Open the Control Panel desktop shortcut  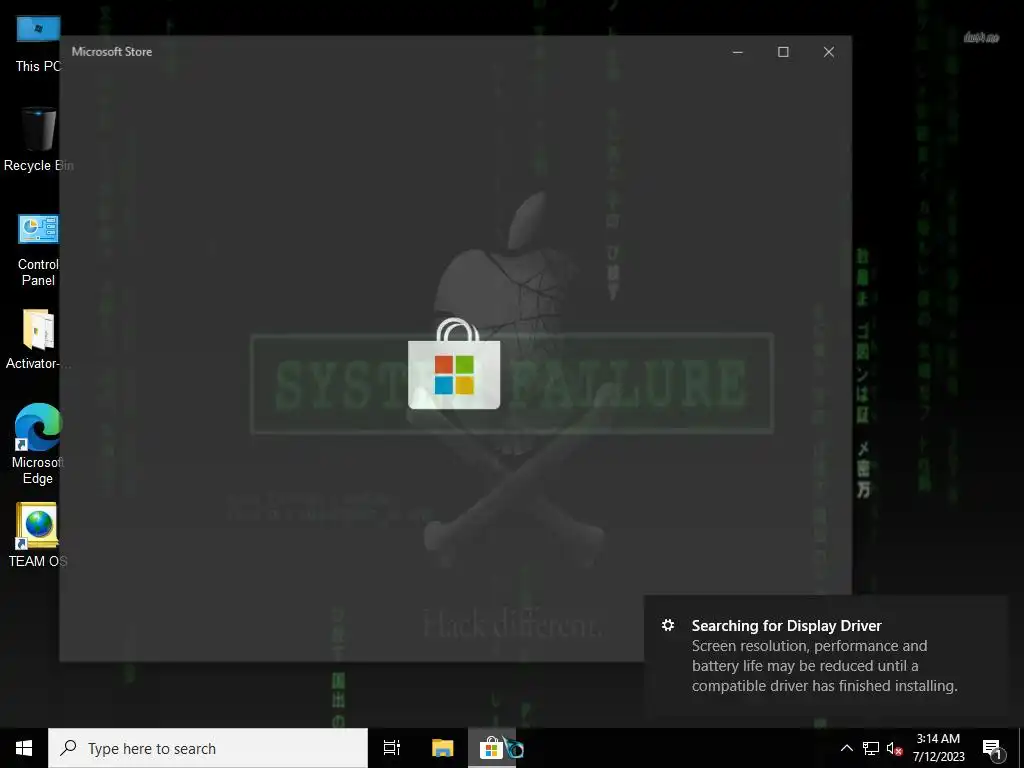[38, 250]
